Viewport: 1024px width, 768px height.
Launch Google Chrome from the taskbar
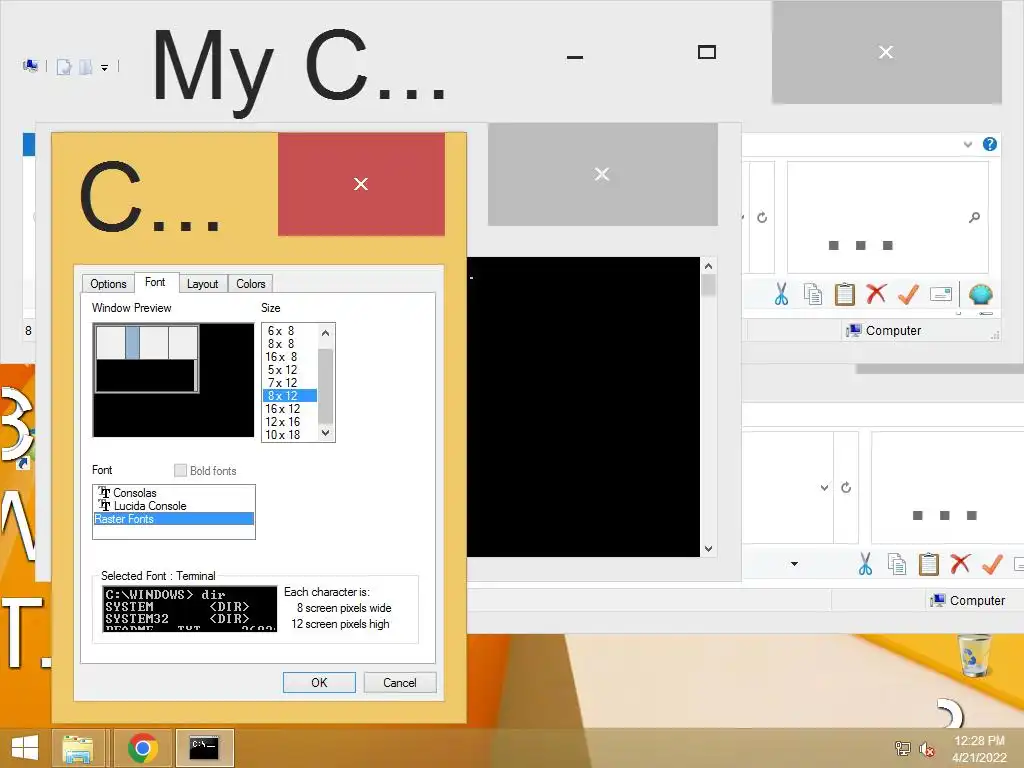(142, 748)
